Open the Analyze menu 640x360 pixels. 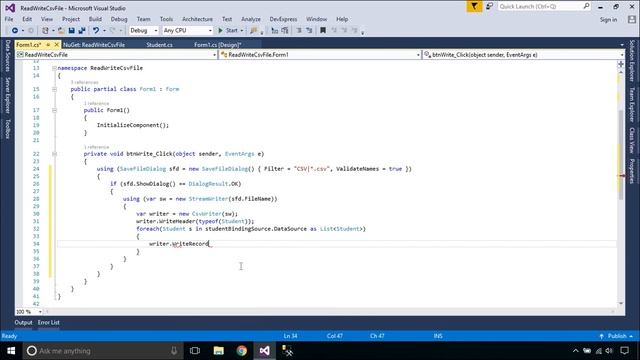tap(251, 19)
